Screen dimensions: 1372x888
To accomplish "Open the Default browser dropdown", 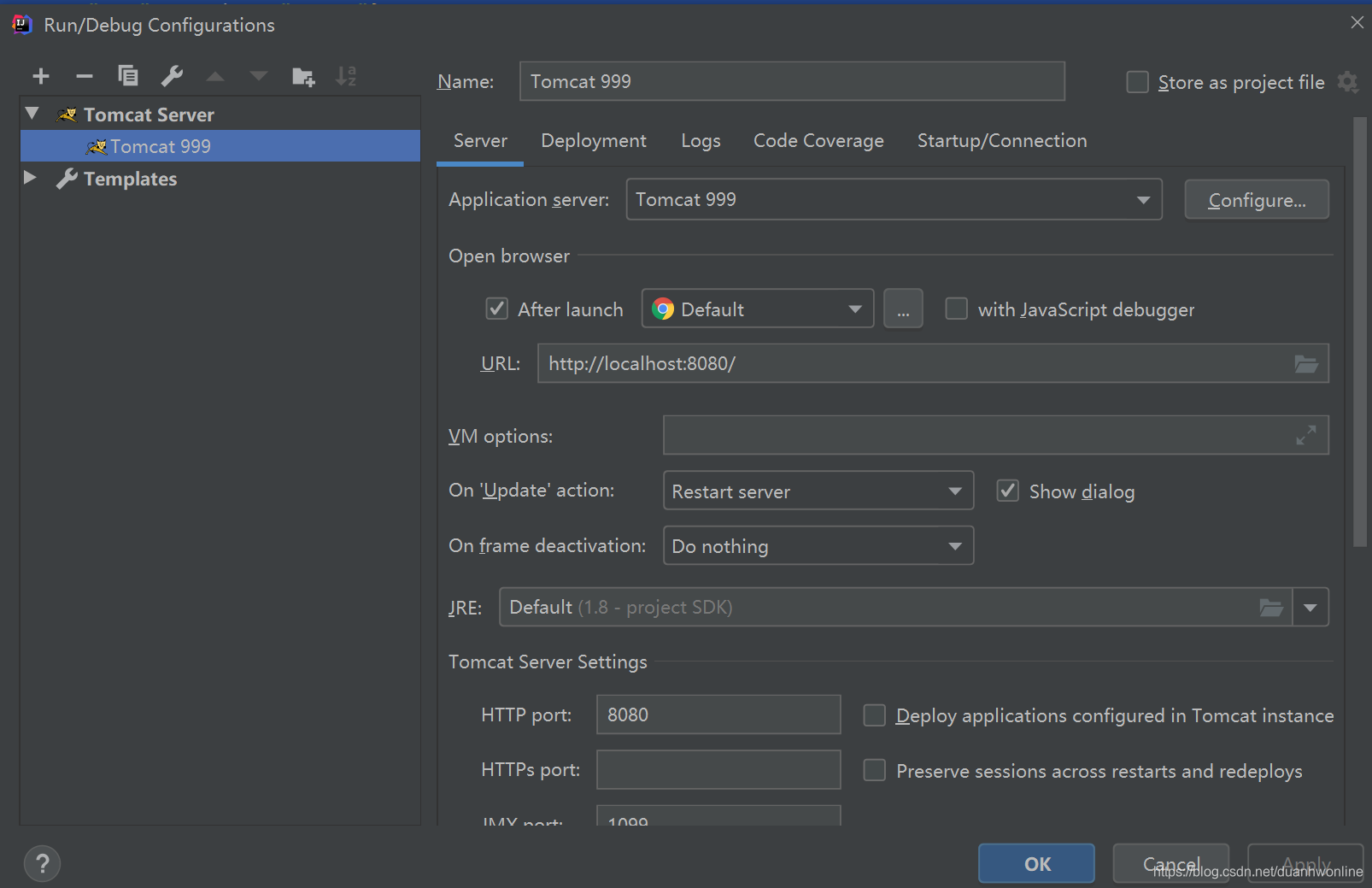I will click(x=757, y=309).
